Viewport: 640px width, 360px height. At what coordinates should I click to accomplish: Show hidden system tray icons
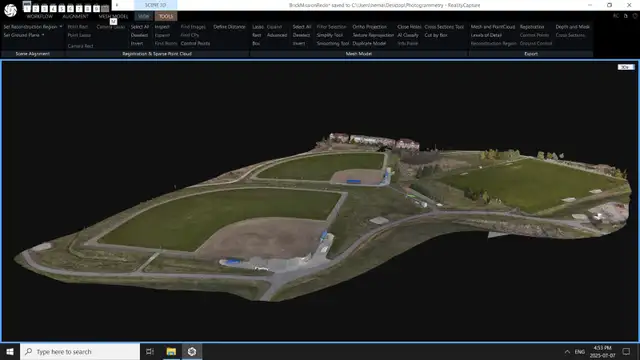click(x=567, y=351)
